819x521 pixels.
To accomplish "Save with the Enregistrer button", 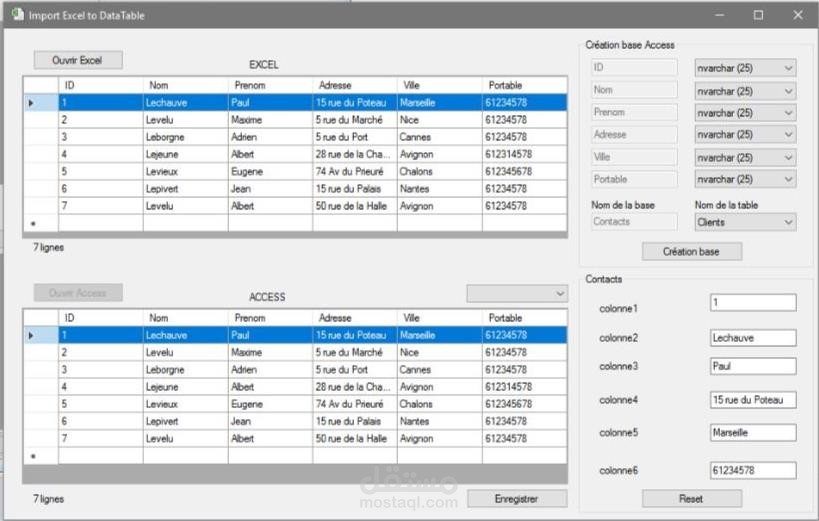I will pos(517,499).
